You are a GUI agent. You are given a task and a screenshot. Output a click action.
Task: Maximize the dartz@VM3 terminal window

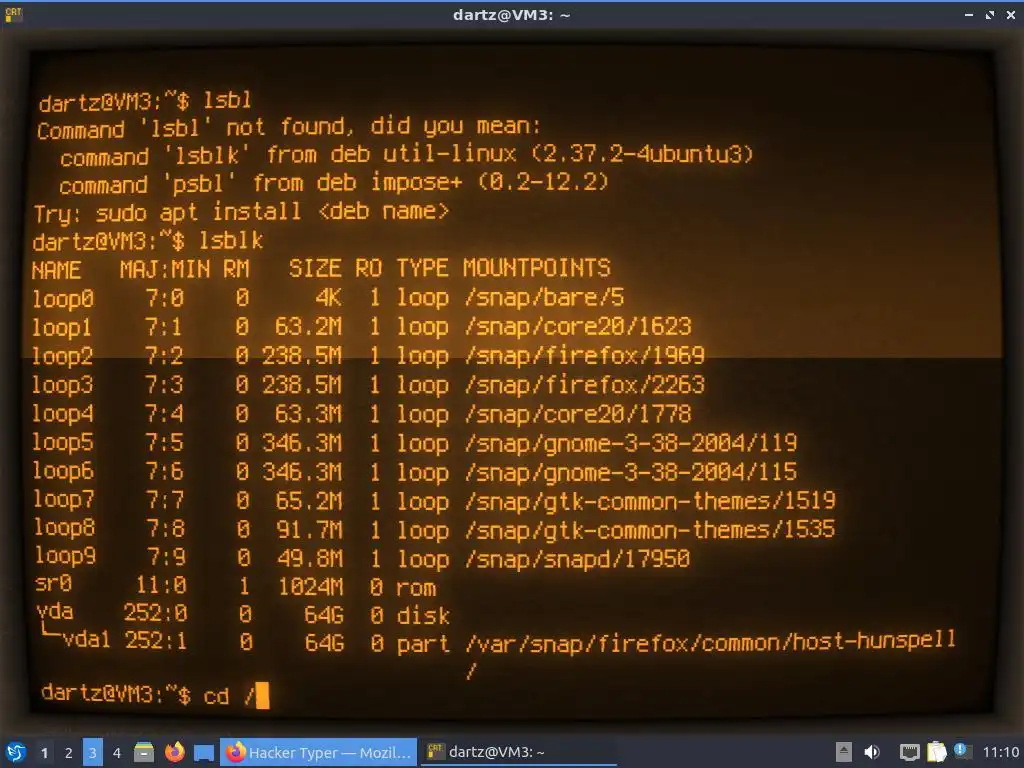pyautogui.click(x=990, y=14)
